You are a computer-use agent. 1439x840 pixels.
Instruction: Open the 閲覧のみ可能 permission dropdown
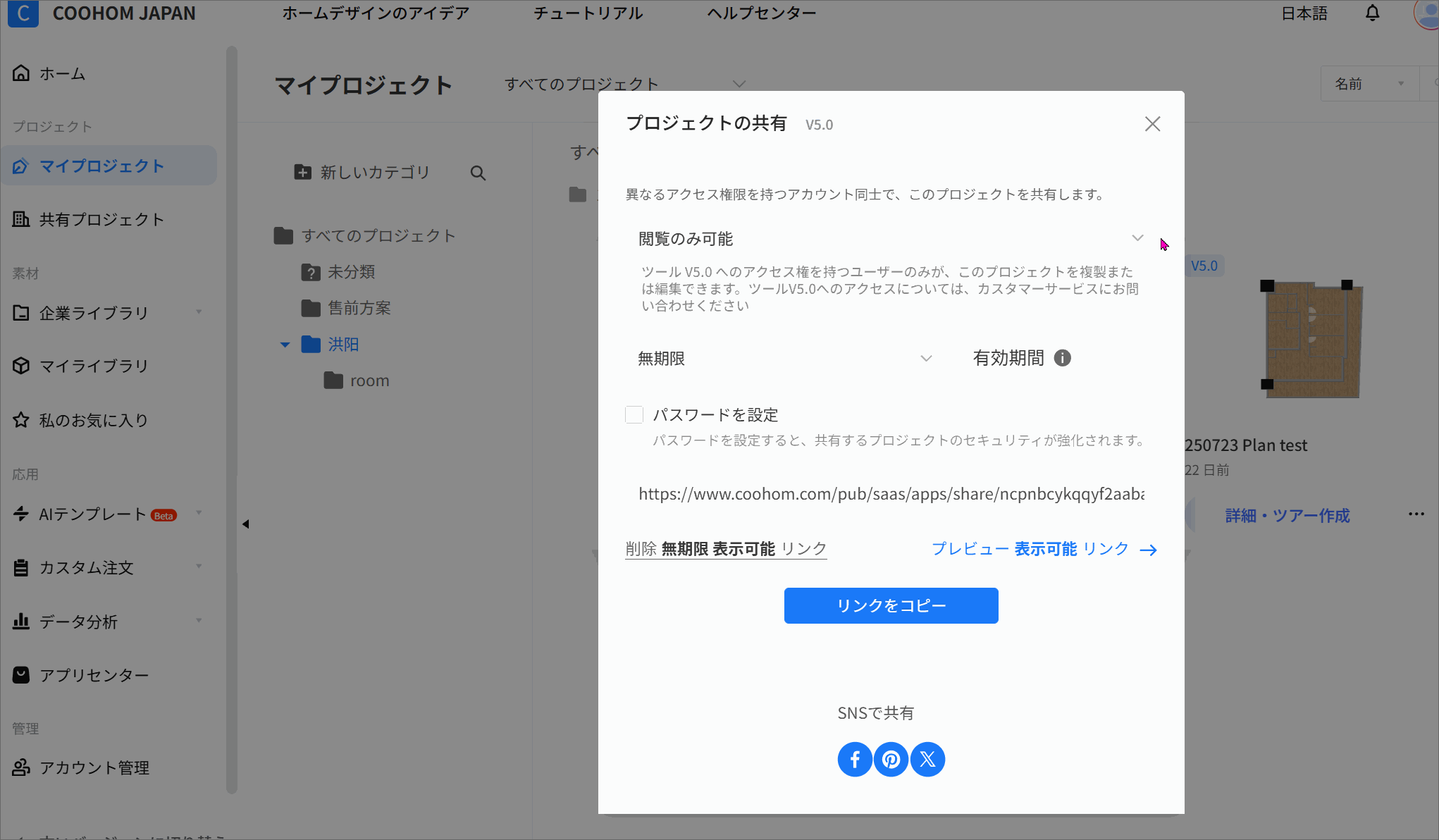[x=891, y=239]
